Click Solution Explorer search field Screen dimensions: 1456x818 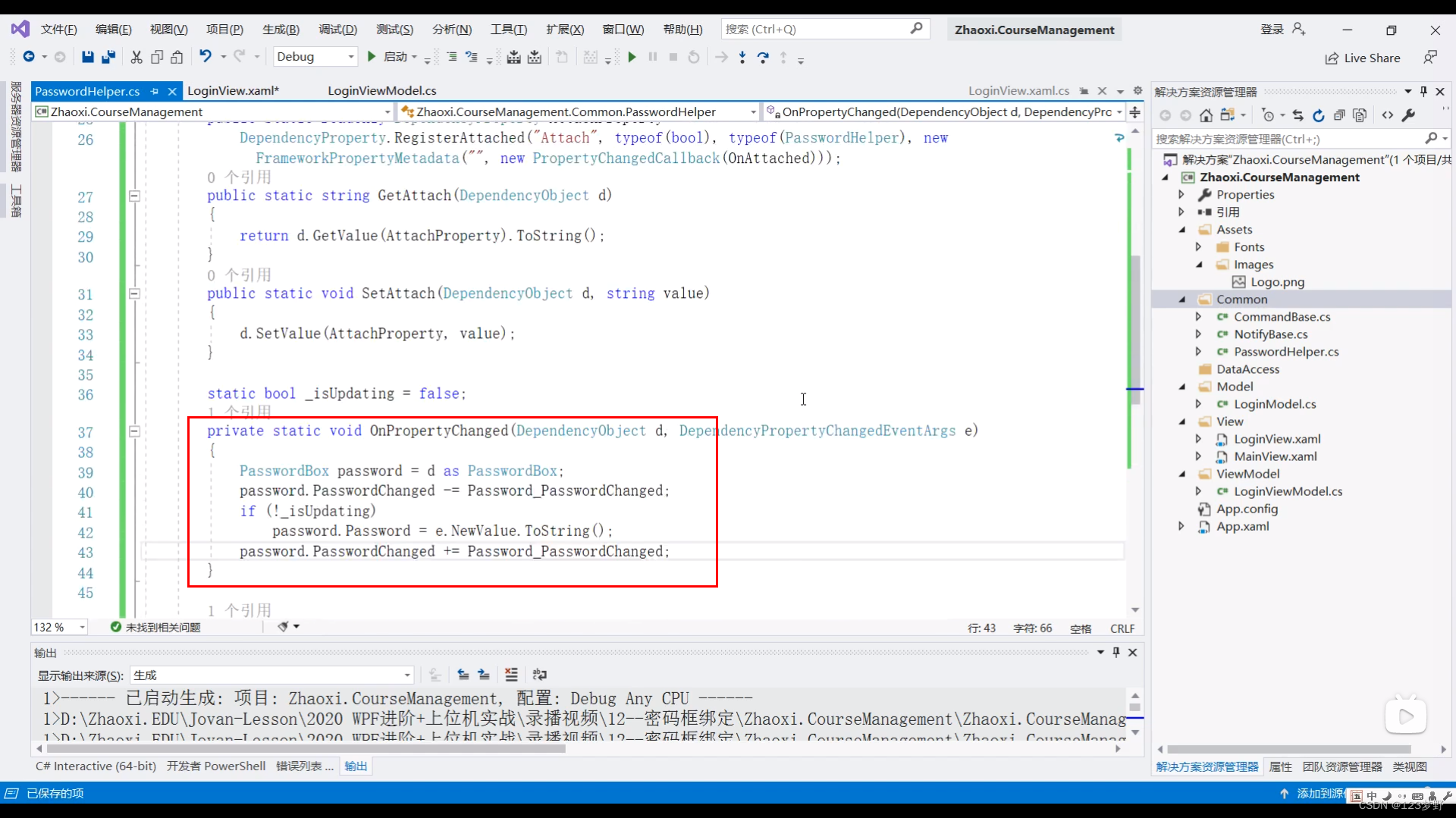tap(1301, 139)
